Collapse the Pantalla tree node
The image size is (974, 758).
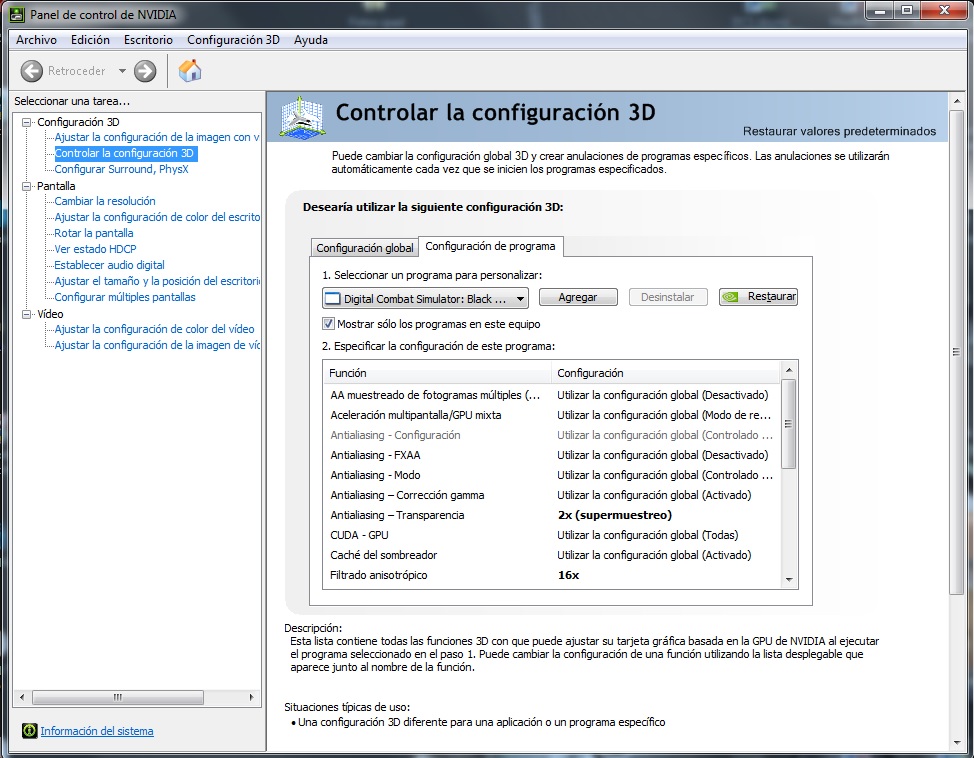pos(26,186)
